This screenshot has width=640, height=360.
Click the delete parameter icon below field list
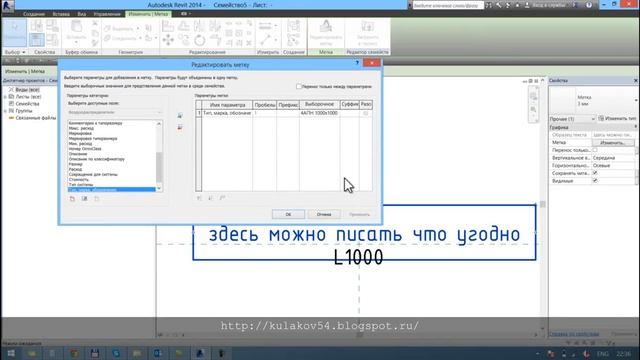(97, 199)
